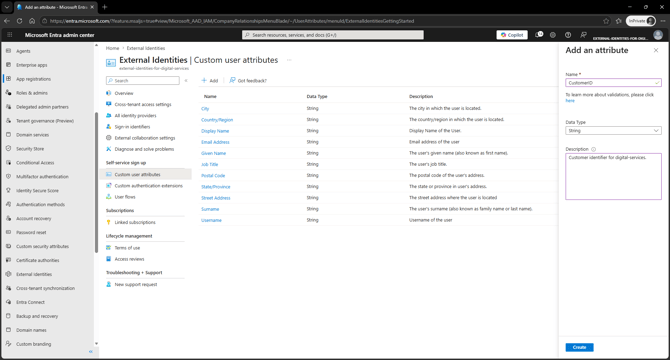The width and height of the screenshot is (670, 360).
Task: Open the help question mark icon
Action: tap(568, 35)
